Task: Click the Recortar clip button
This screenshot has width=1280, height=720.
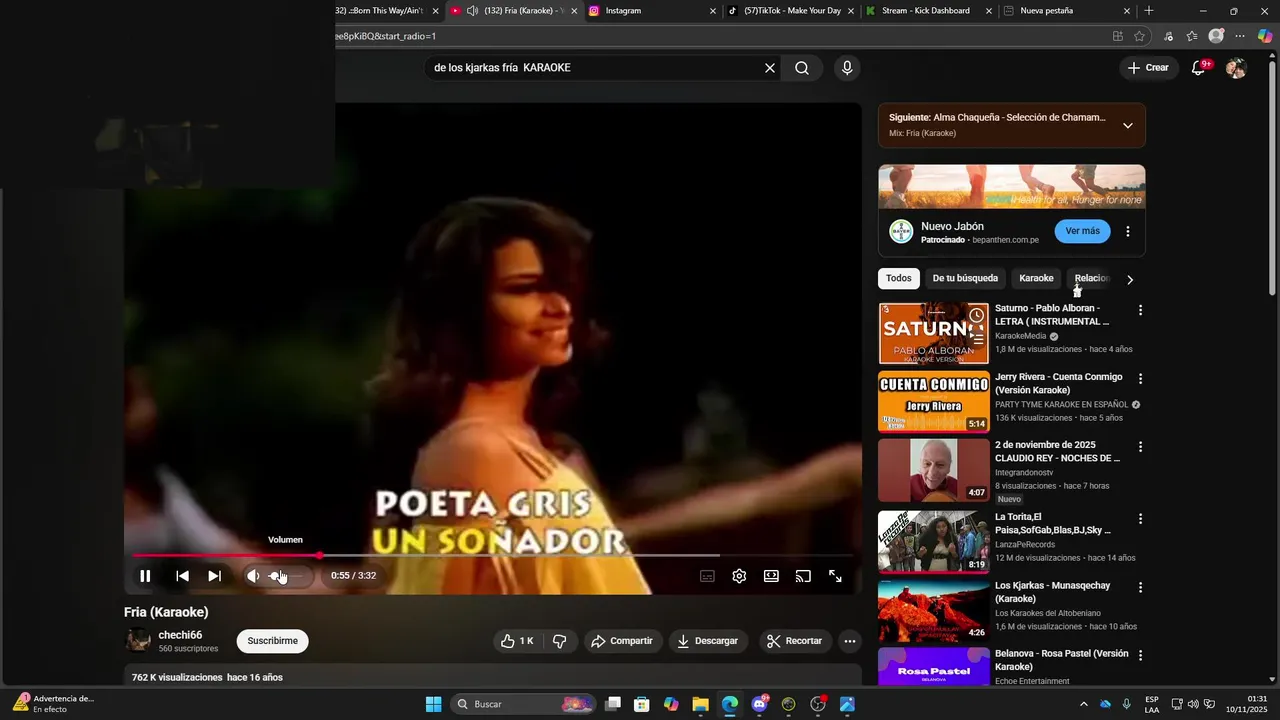Action: [x=796, y=641]
